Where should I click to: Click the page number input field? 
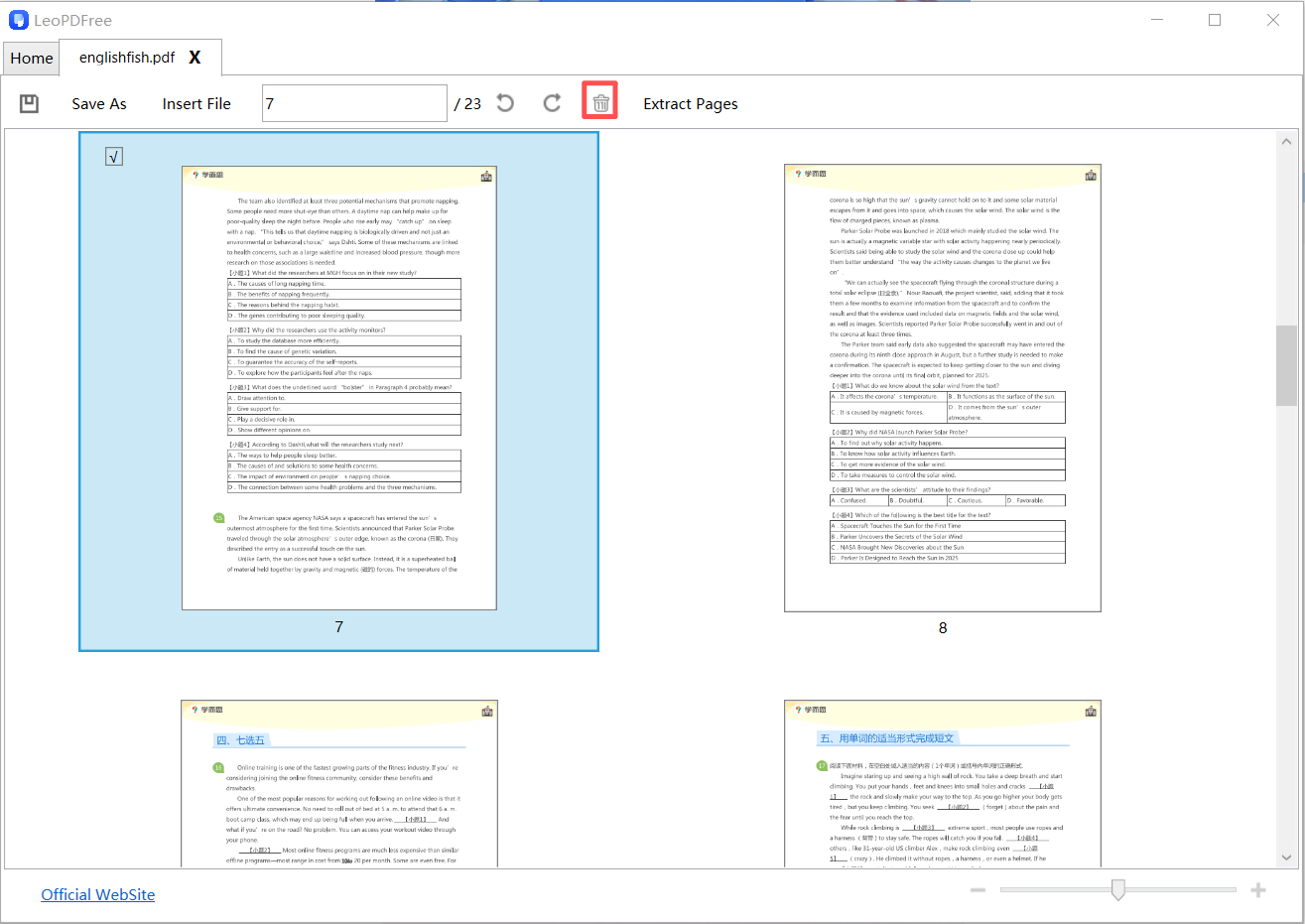pyautogui.click(x=354, y=102)
